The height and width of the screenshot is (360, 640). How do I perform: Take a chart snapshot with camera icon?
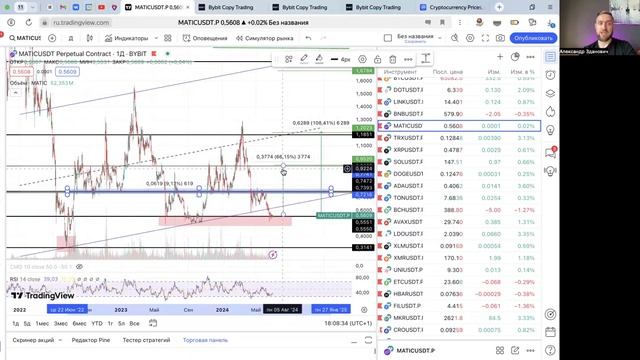point(500,38)
